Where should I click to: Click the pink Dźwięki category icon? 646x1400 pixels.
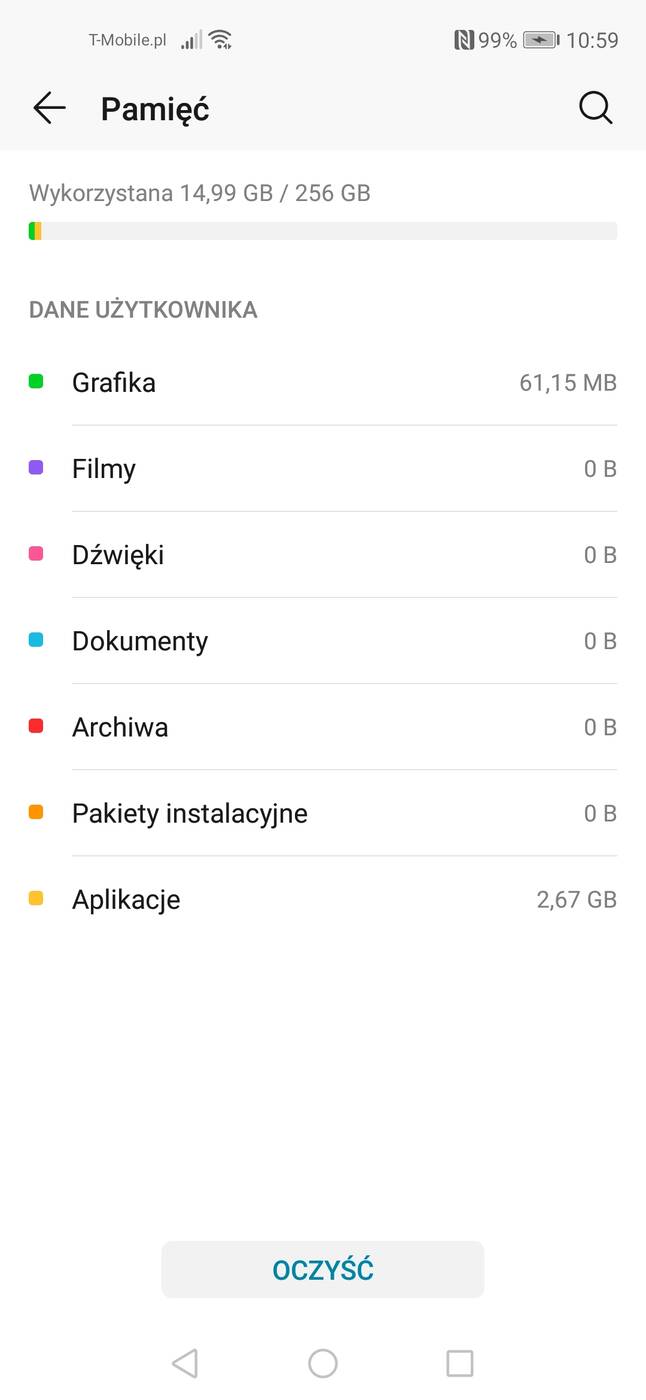(33, 553)
